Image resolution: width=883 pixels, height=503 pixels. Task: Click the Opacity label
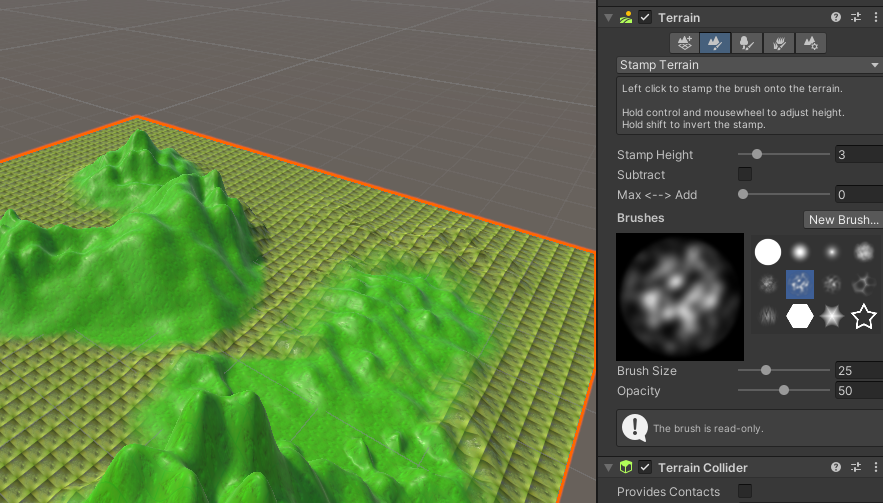pyautogui.click(x=638, y=391)
